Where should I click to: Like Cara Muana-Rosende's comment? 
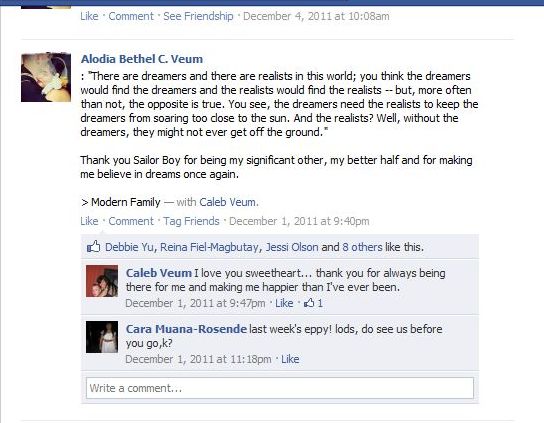(x=290, y=359)
